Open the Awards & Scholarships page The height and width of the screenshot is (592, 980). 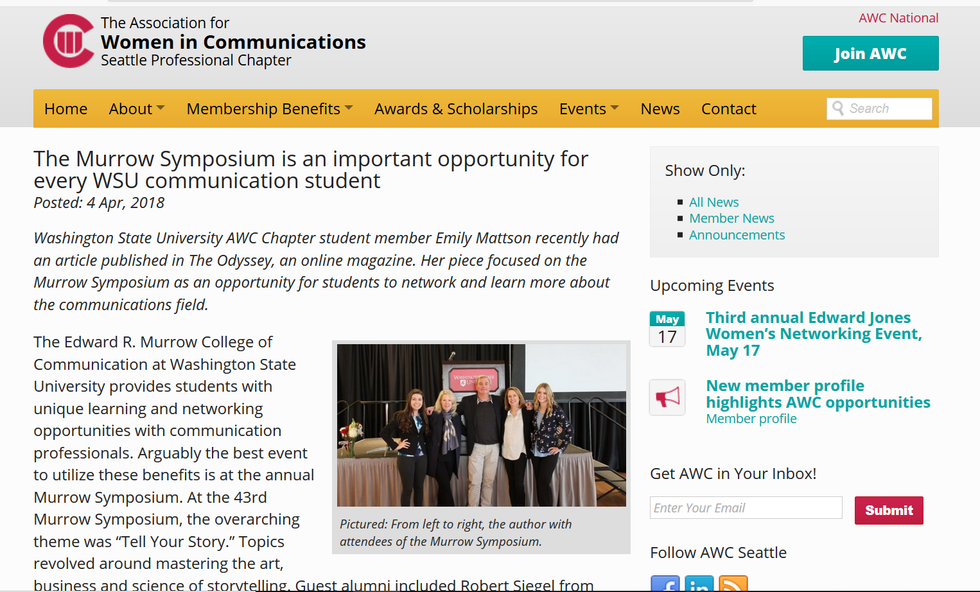[x=456, y=109]
